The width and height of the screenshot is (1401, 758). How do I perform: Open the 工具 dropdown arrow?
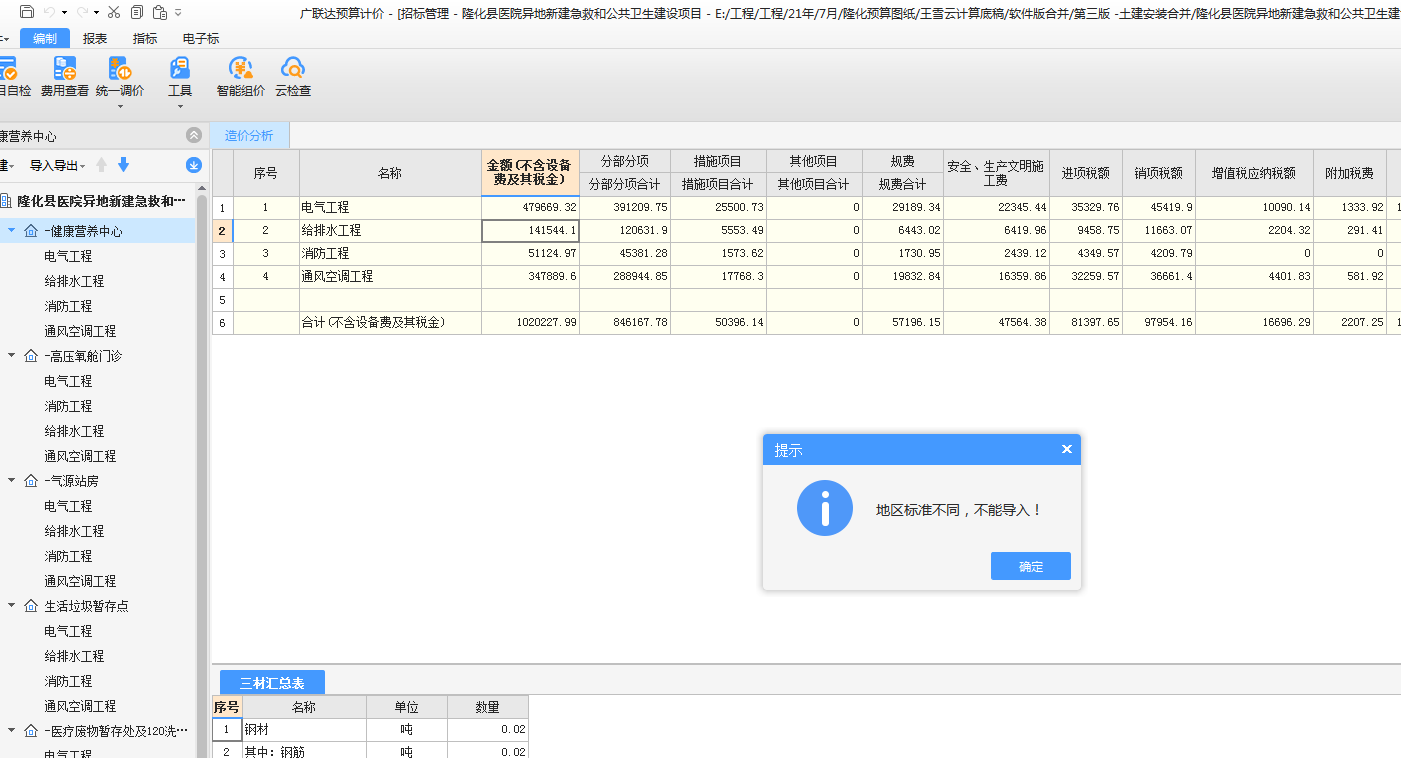180,106
